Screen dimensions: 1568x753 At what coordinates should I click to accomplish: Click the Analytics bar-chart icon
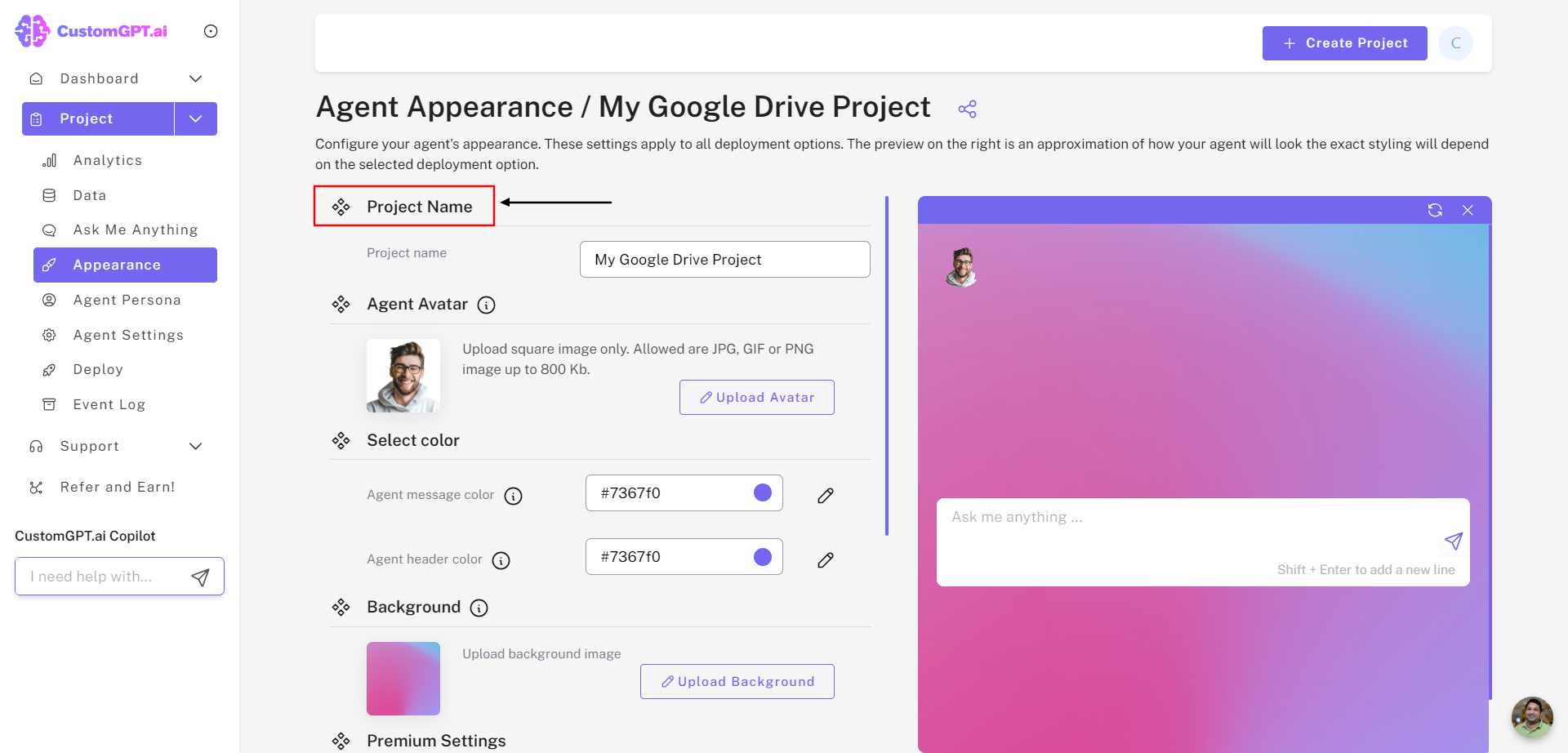tap(49, 160)
